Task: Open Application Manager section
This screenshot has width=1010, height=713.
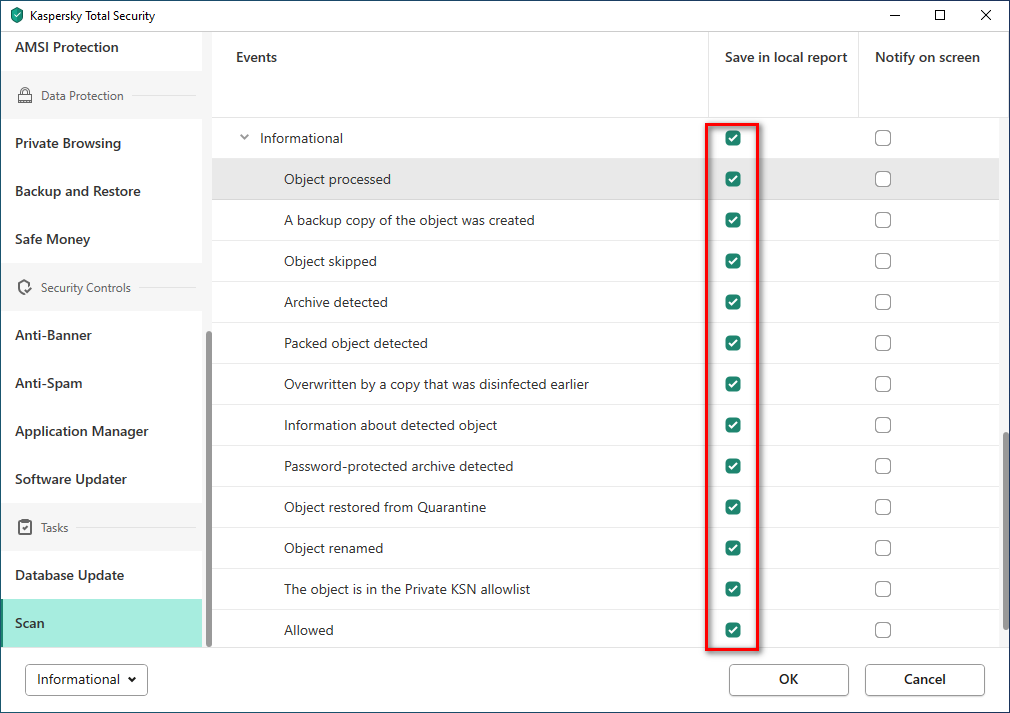Action: [x=102, y=432]
